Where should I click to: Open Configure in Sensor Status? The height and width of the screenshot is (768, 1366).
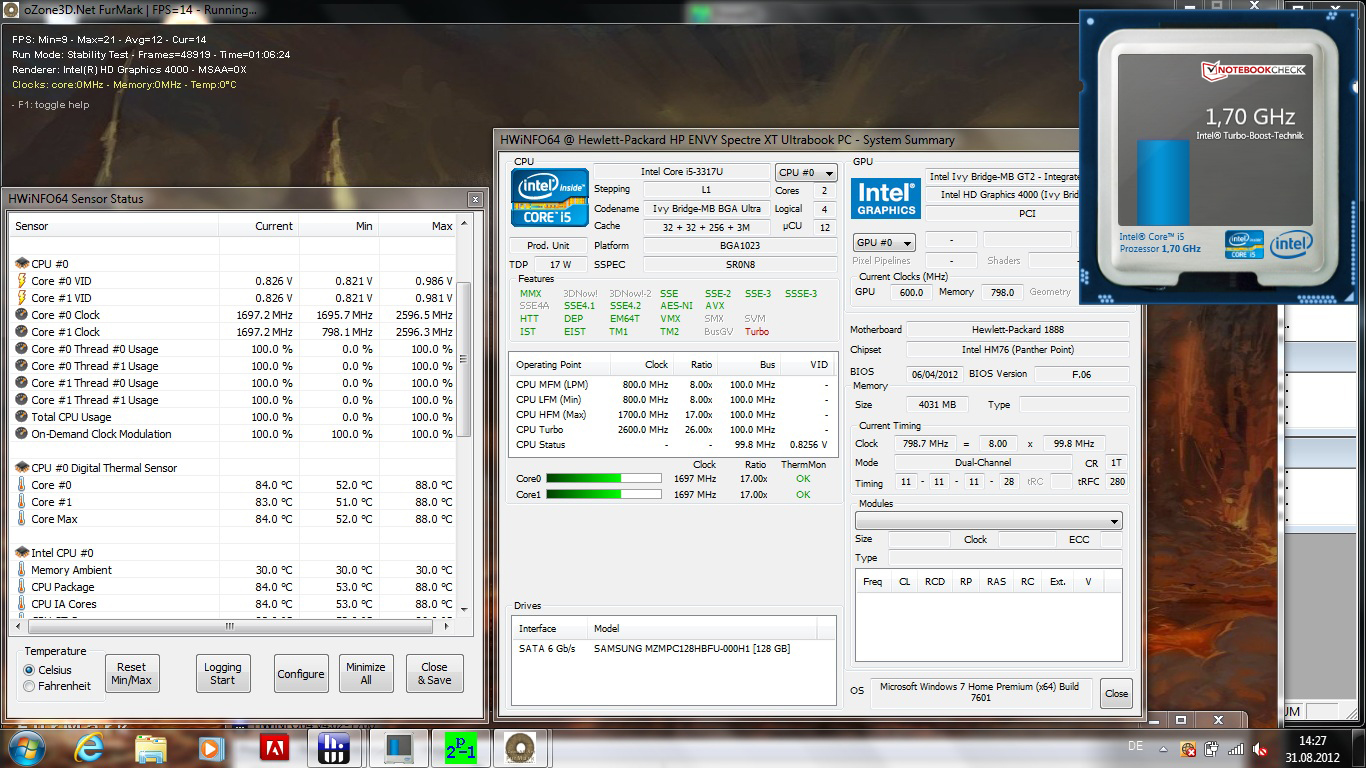[x=301, y=674]
